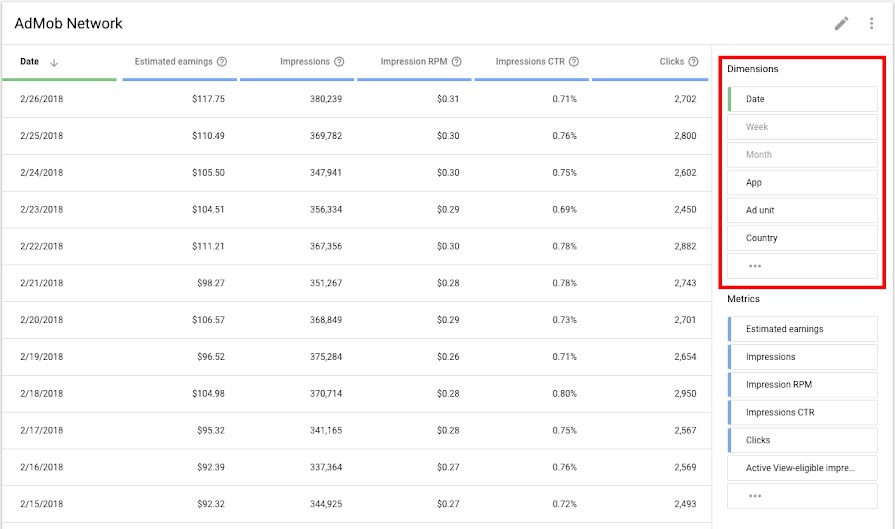Click the 0.80% CTR value
This screenshot has width=895, height=529.
[565, 393]
